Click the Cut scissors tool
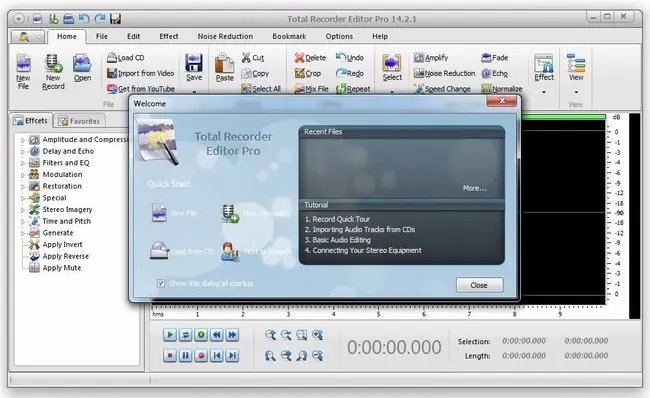 point(253,58)
